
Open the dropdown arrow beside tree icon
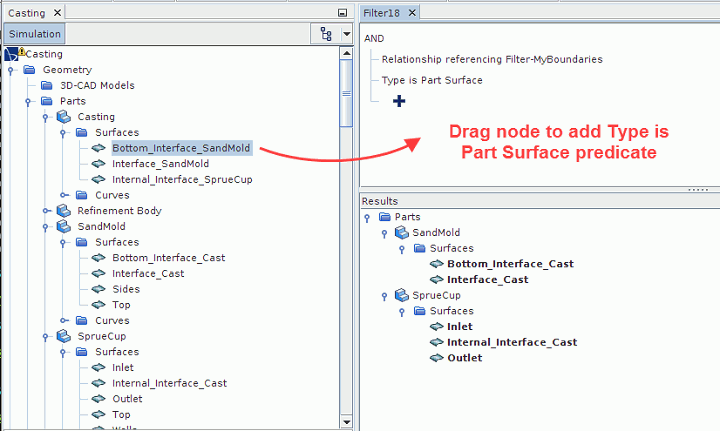point(346,34)
